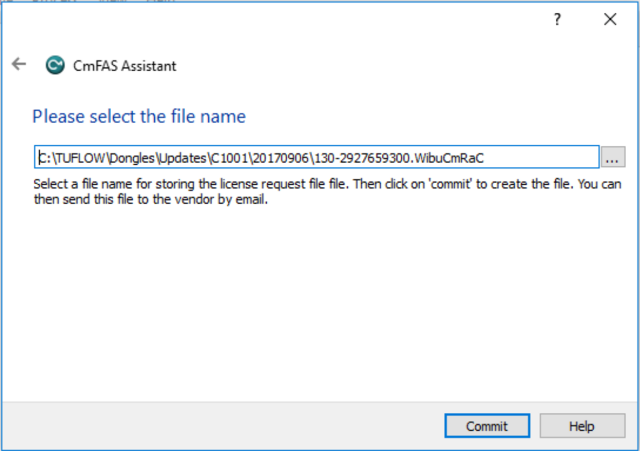The height and width of the screenshot is (451, 640).
Task: Click the WibuCmRaC extension in the path
Action: click(451, 158)
